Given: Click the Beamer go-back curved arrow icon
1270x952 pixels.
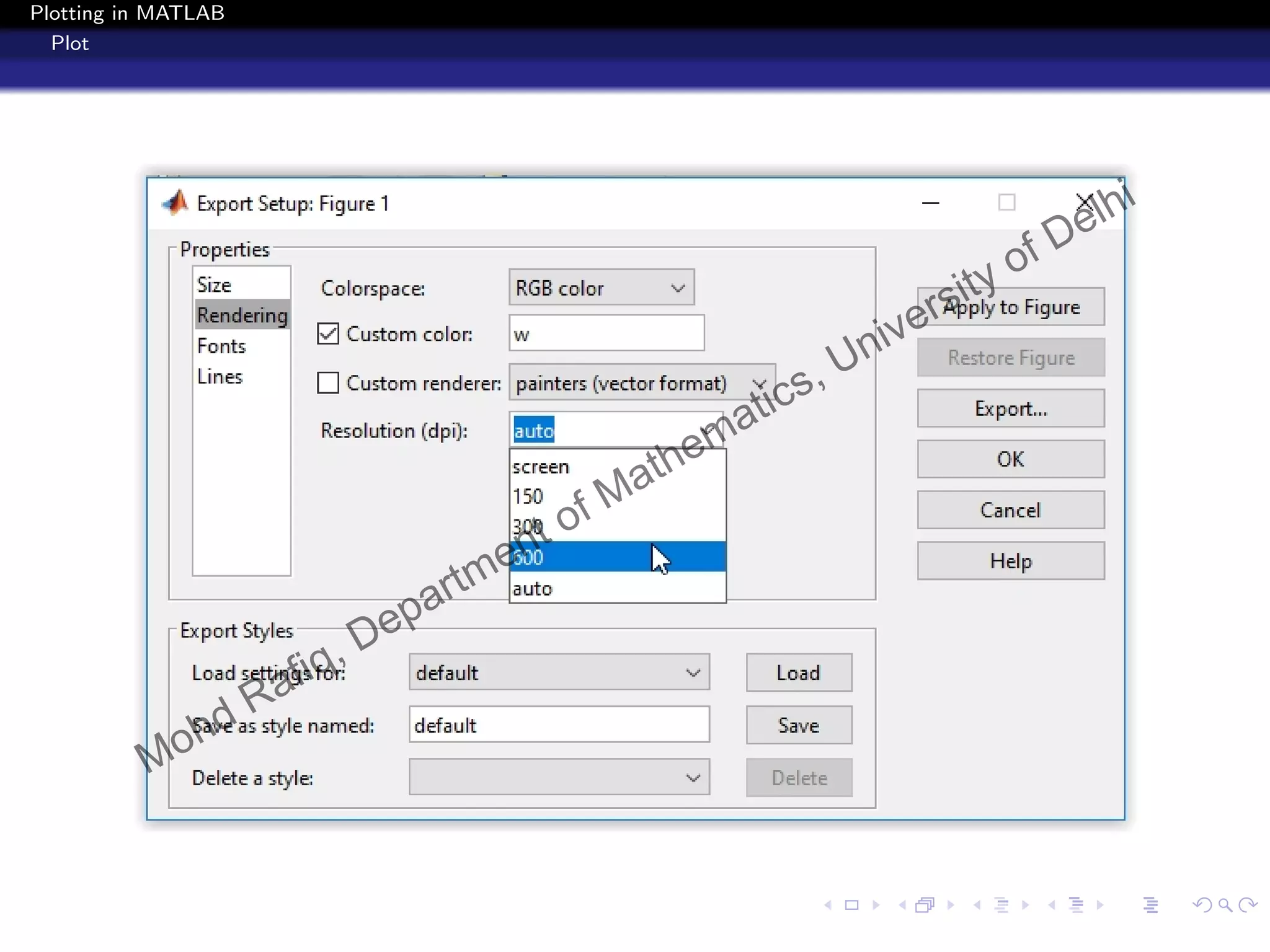Looking at the screenshot, I should click(x=1202, y=906).
